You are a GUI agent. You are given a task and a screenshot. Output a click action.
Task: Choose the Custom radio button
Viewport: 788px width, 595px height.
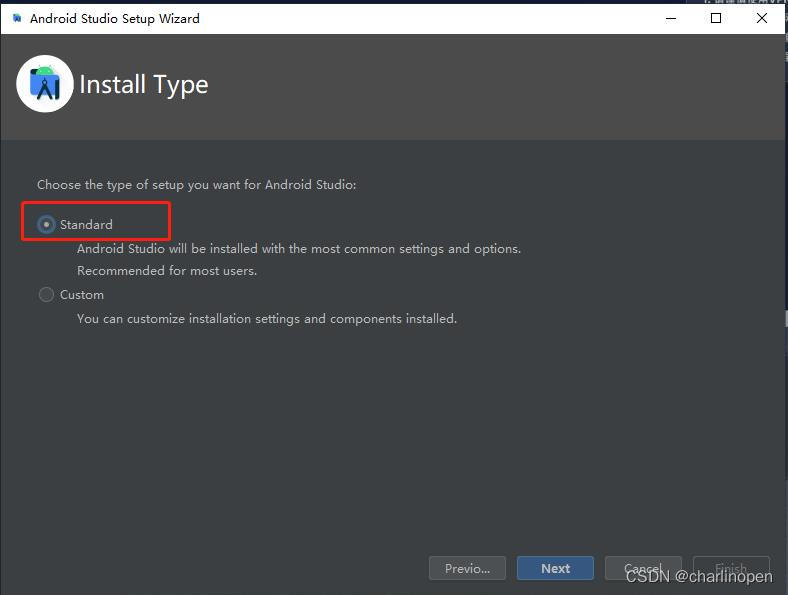click(x=46, y=295)
